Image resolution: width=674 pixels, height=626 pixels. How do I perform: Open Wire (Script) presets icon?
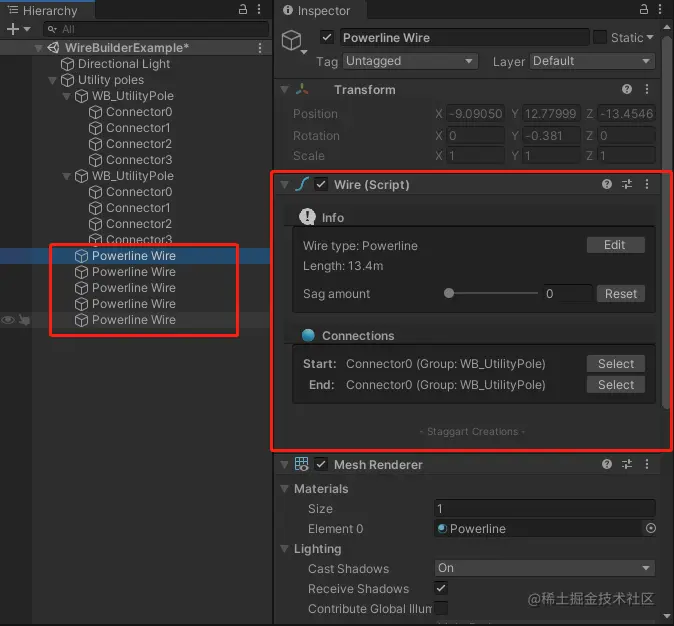627,184
